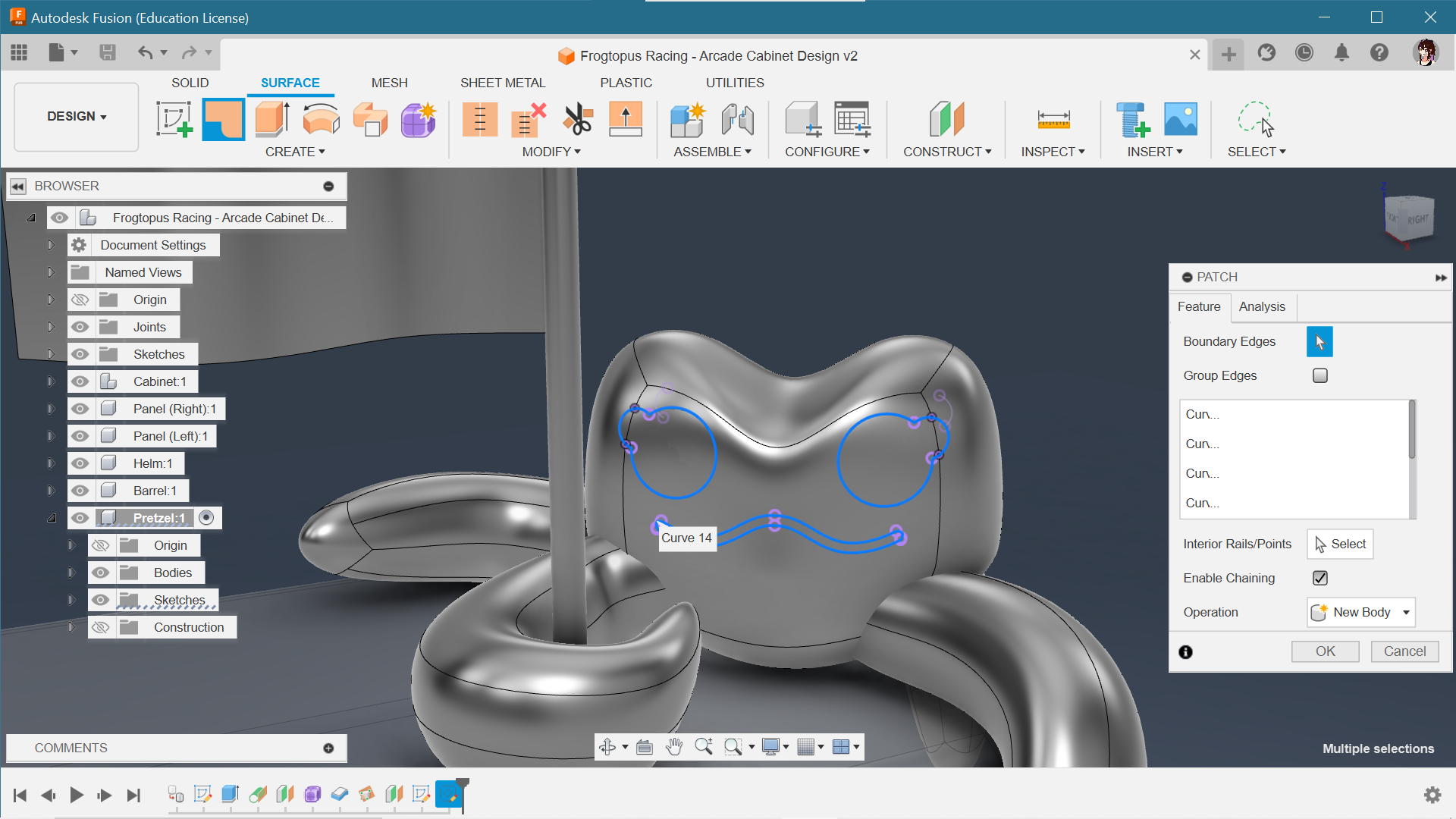1456x819 pixels.
Task: Open the SHEET METAL tab
Action: pyautogui.click(x=503, y=83)
